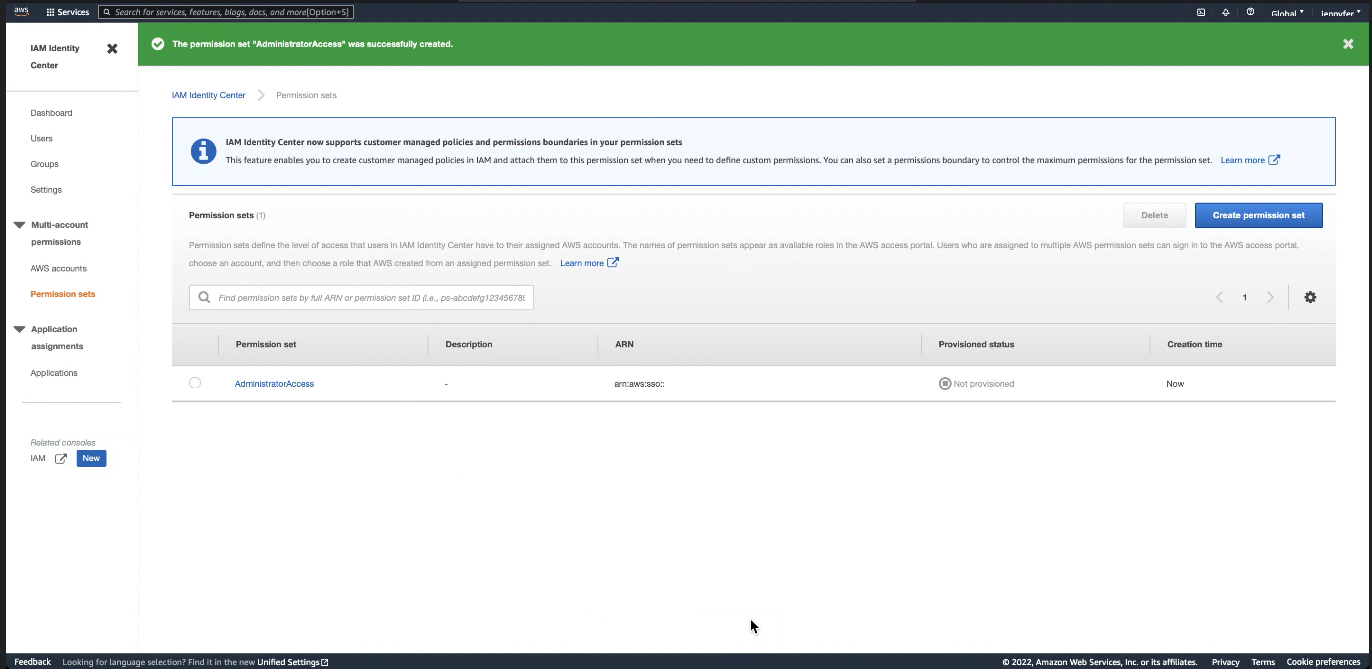Open the IAM related console link
This screenshot has width=1372, height=669.
click(x=38, y=458)
